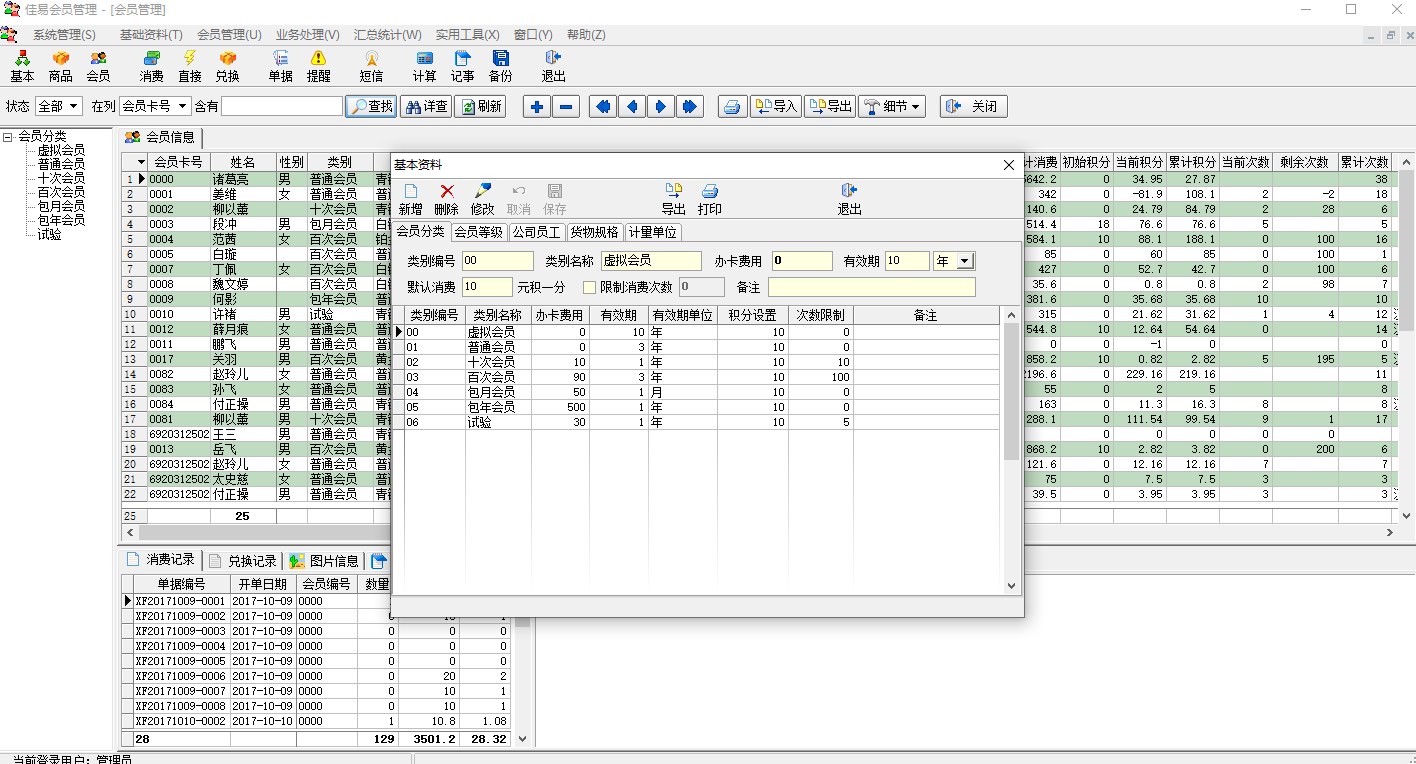Click the 刷新 refresh button
Image resolution: width=1416 pixels, height=764 pixels.
click(480, 106)
